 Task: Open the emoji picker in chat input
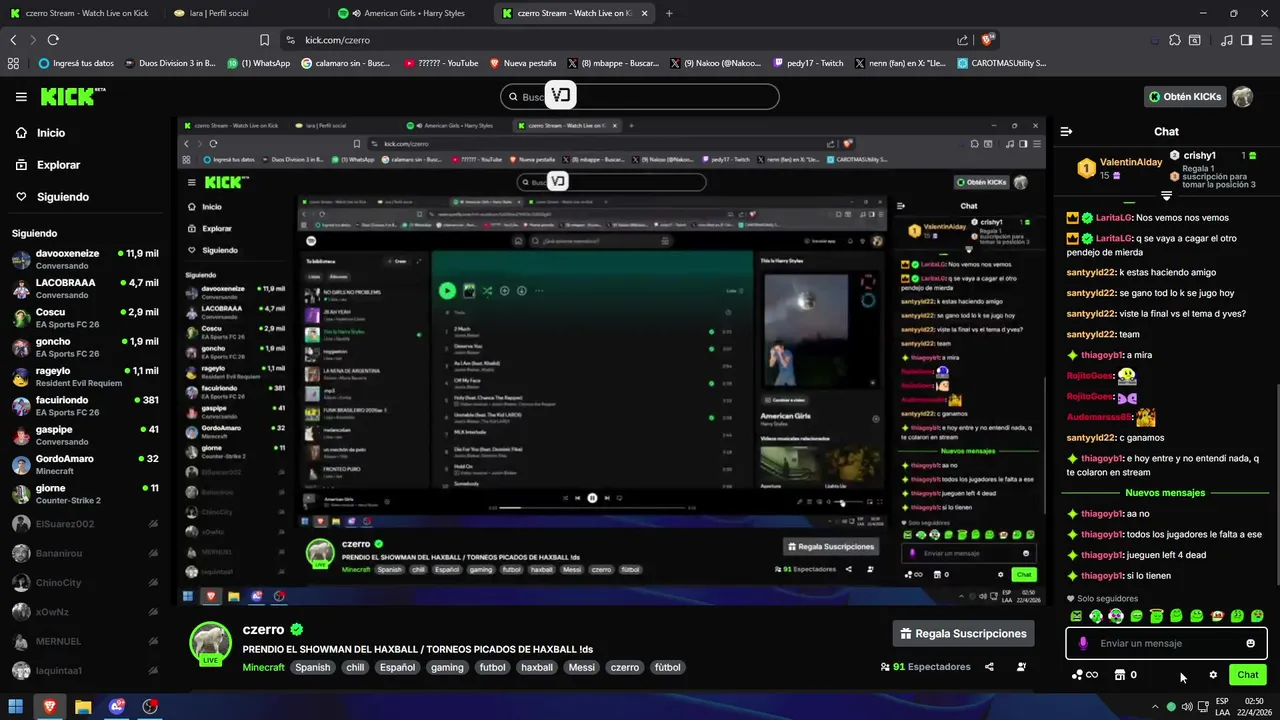click(x=1250, y=643)
